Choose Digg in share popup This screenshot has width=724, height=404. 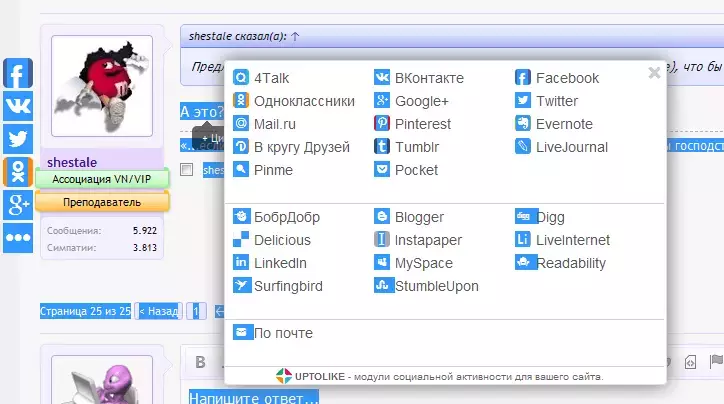pyautogui.click(x=540, y=217)
